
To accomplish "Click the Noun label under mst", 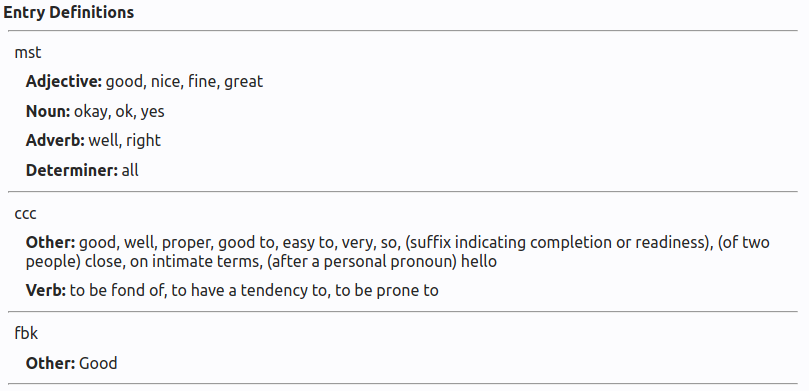I will (x=48, y=111).
